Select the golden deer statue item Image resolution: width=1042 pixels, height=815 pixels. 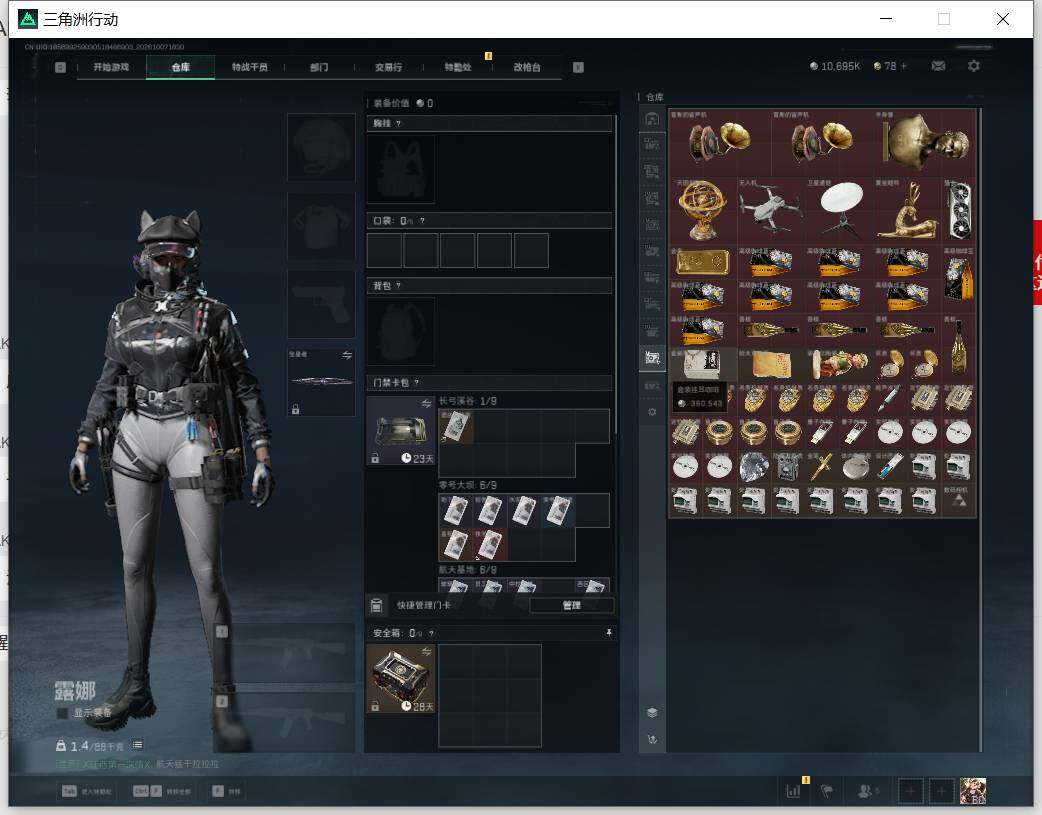click(908, 211)
